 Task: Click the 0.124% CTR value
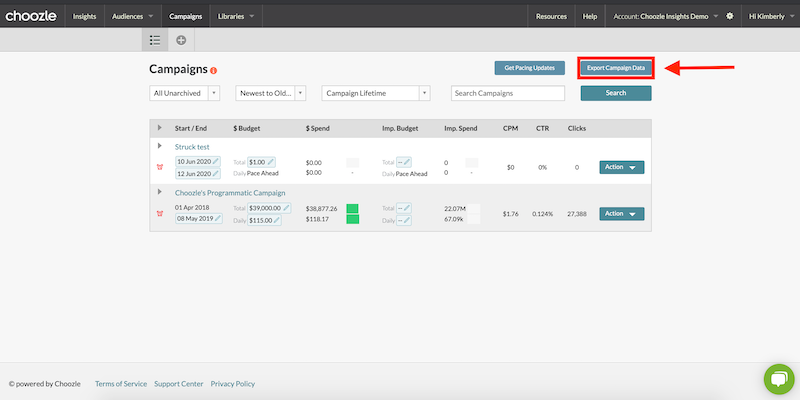point(542,214)
